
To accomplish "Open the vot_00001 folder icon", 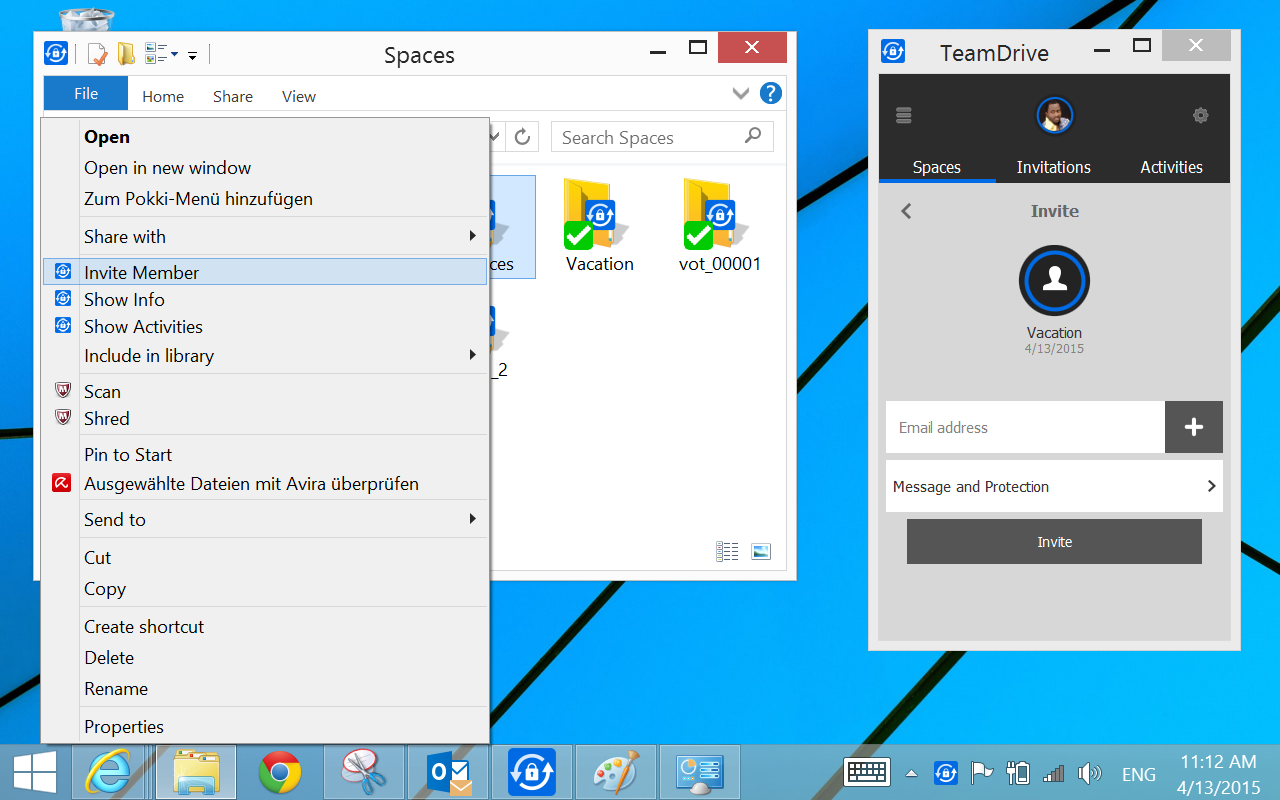I will pyautogui.click(x=719, y=214).
